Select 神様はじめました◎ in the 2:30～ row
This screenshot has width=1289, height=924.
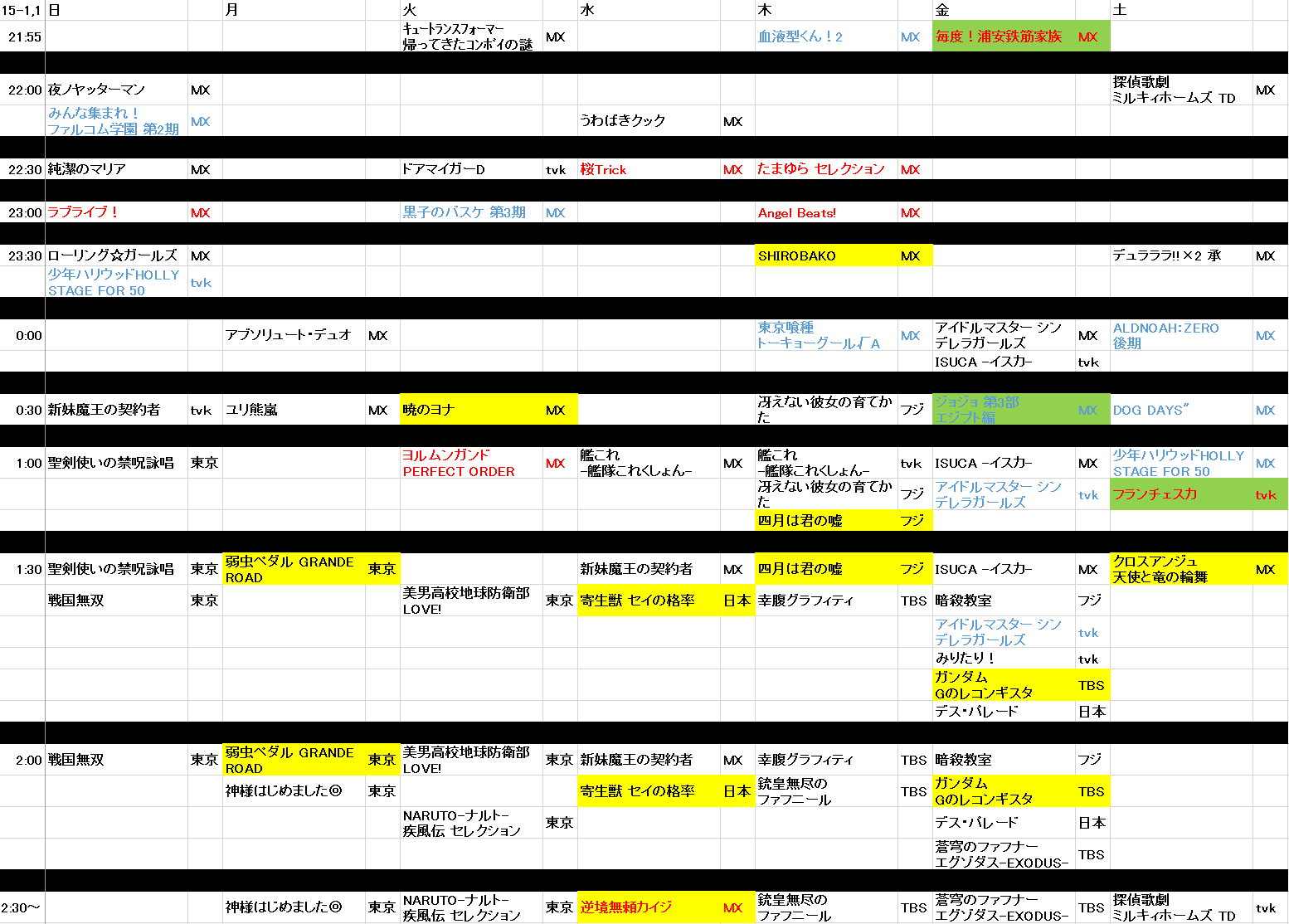294,907
